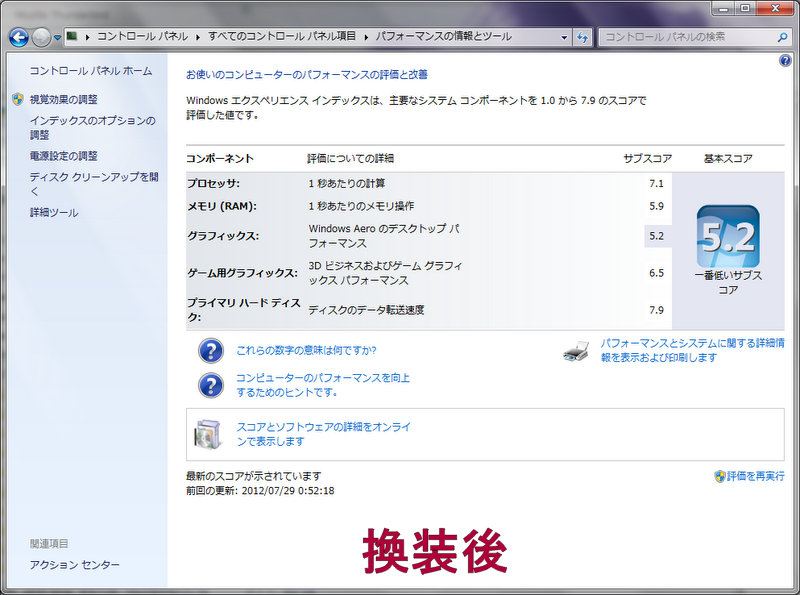
Task: Click the gaming graphics subscore 6.5
Action: (656, 273)
